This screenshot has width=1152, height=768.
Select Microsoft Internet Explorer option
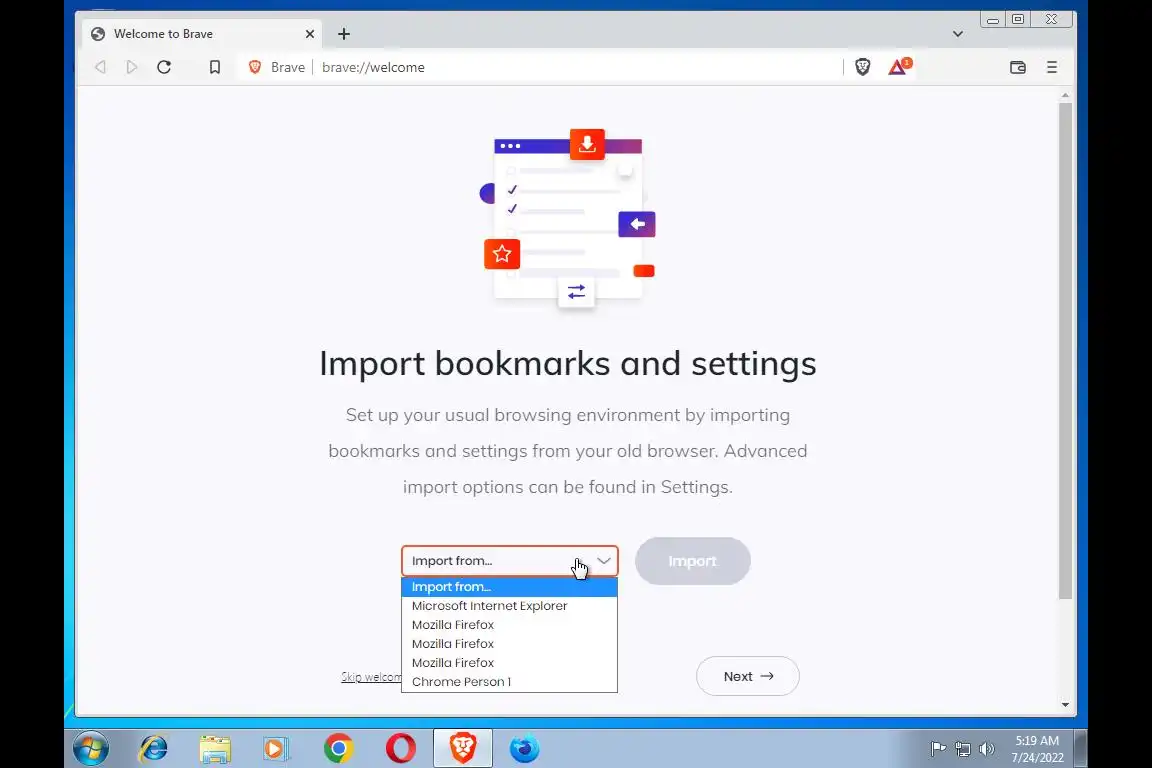tap(509, 606)
